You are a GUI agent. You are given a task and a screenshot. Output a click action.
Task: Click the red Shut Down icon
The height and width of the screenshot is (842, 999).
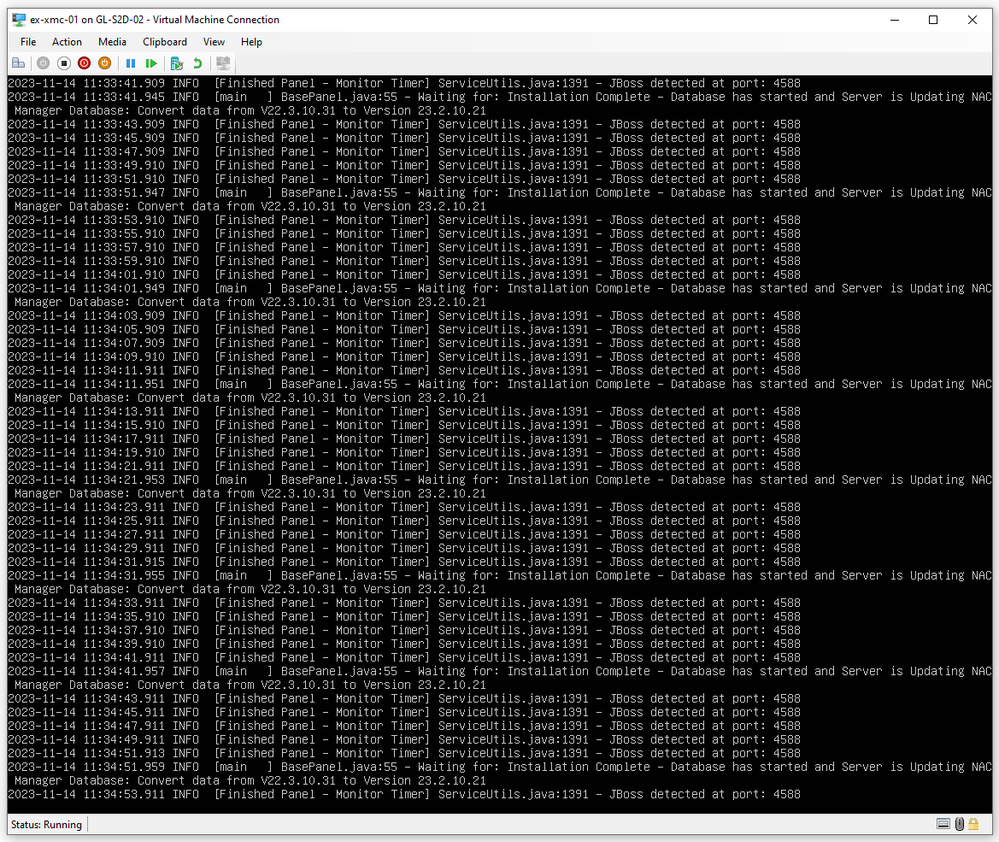point(84,63)
